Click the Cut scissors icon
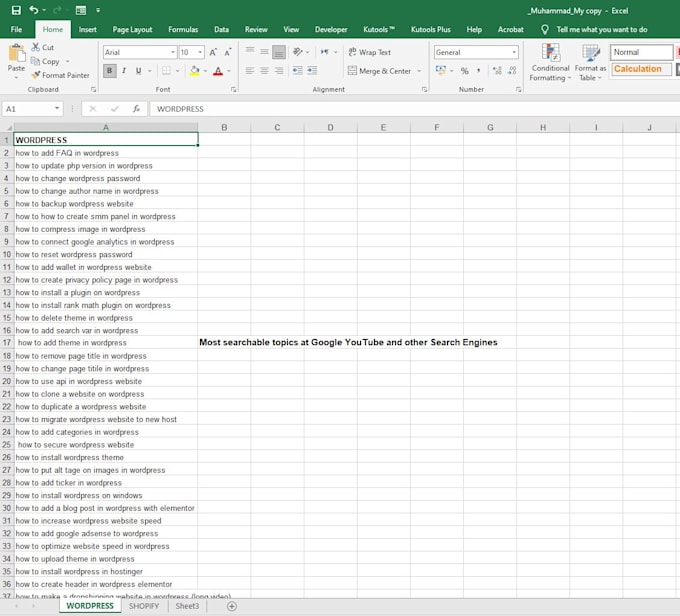680x616 pixels. [36, 47]
